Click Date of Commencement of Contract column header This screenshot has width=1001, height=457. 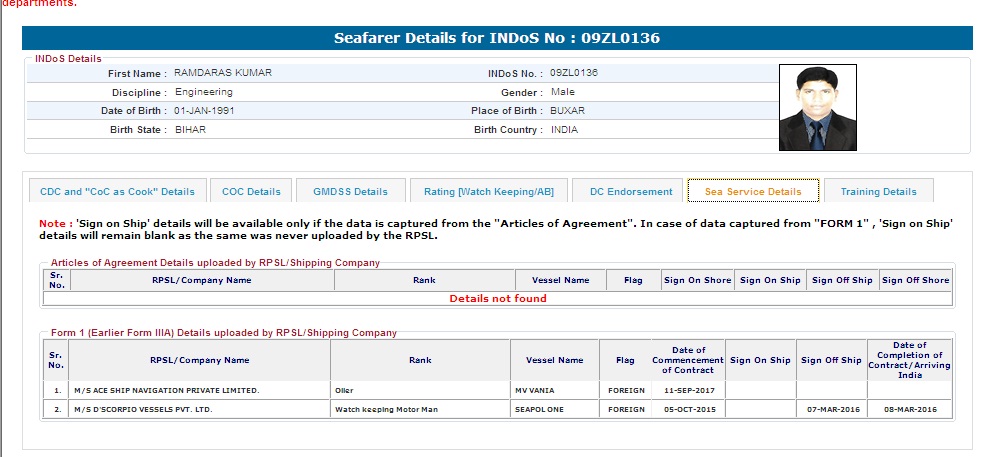coord(687,360)
